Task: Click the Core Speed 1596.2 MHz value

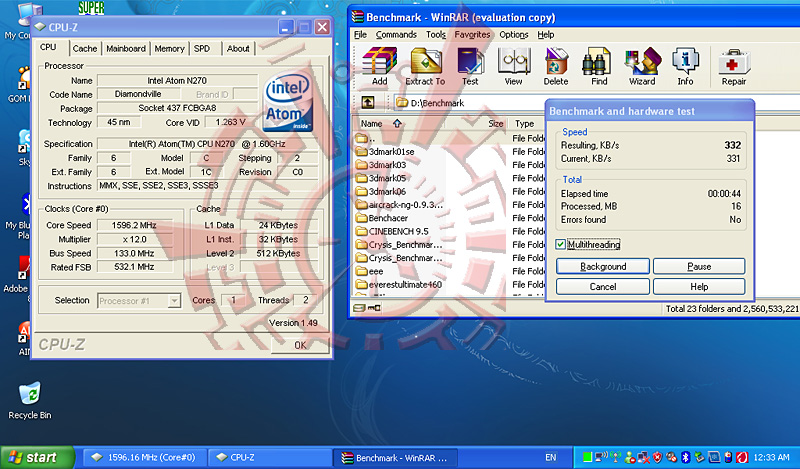Action: pos(134,225)
